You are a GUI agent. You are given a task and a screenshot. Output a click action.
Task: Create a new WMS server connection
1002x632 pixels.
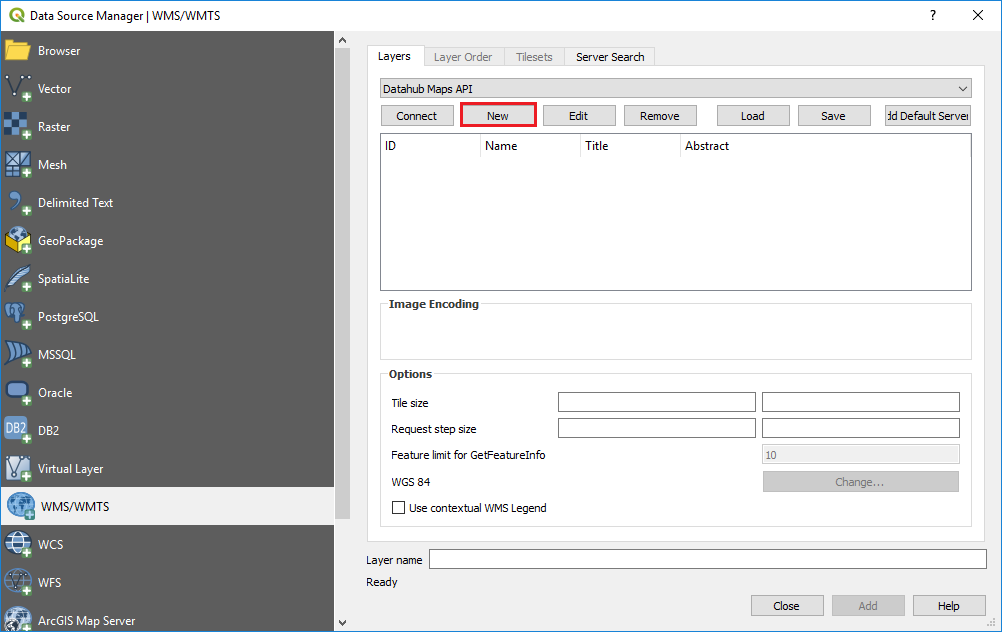tap(498, 115)
